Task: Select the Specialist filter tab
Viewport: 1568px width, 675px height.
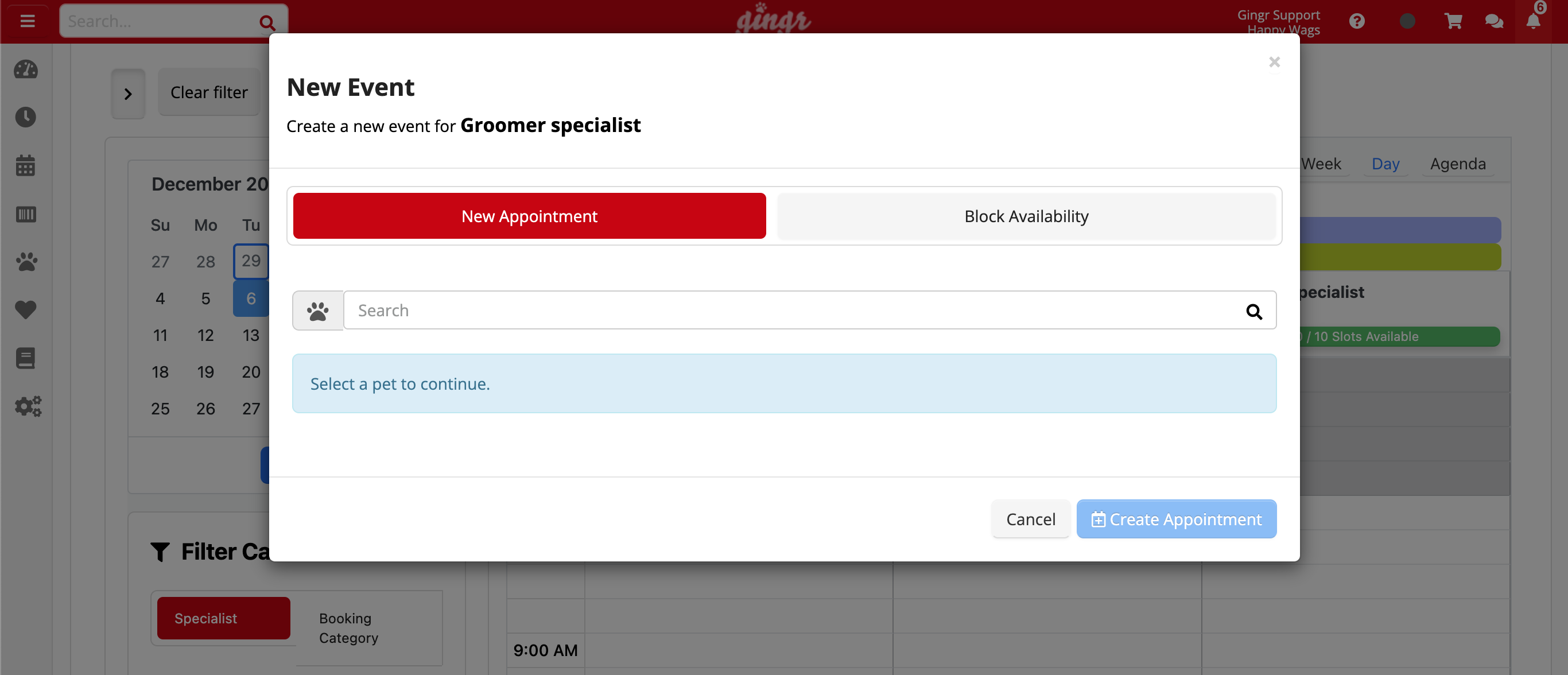Action: click(x=223, y=618)
